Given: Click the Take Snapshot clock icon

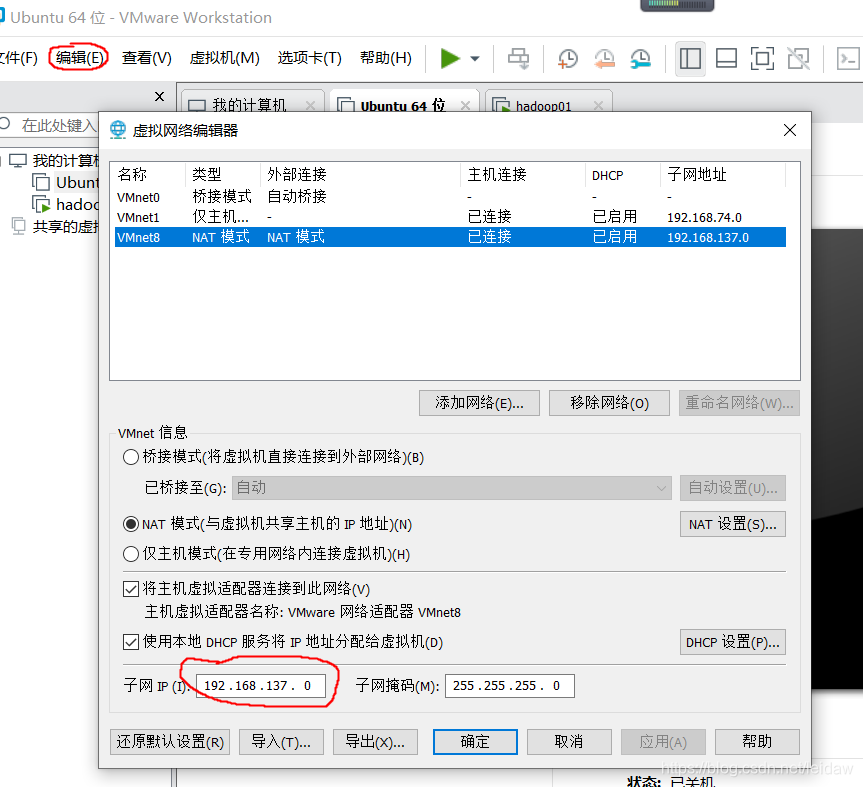Looking at the screenshot, I should 567,58.
